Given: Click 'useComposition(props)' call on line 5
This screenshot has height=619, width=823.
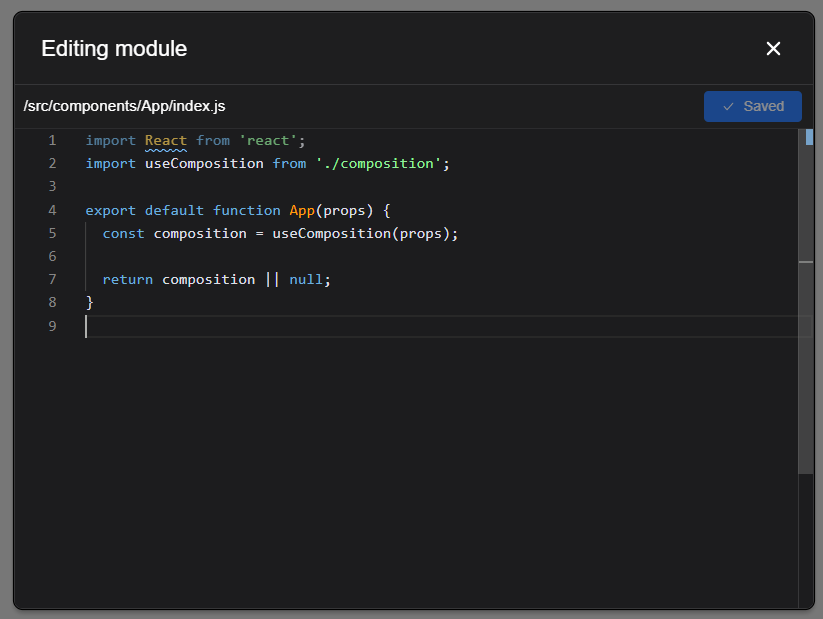Looking at the screenshot, I should [361, 234].
